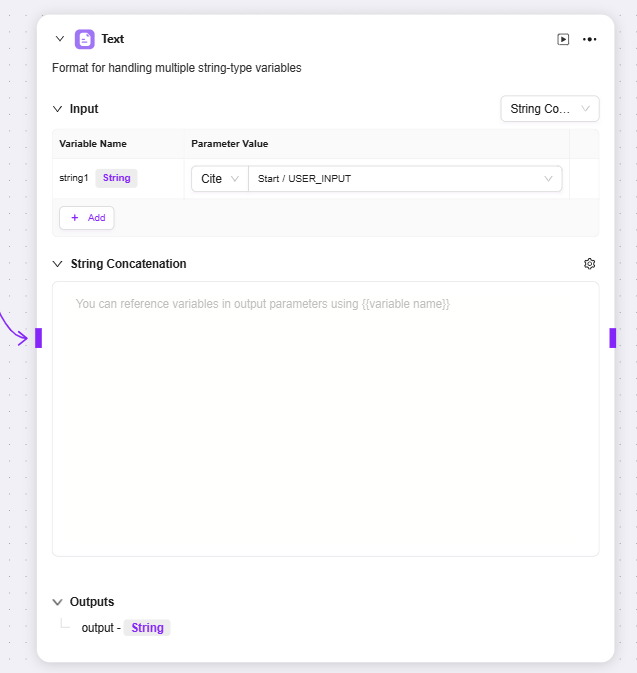Open String Concatenation settings gear
This screenshot has width=637, height=673.
[x=589, y=264]
